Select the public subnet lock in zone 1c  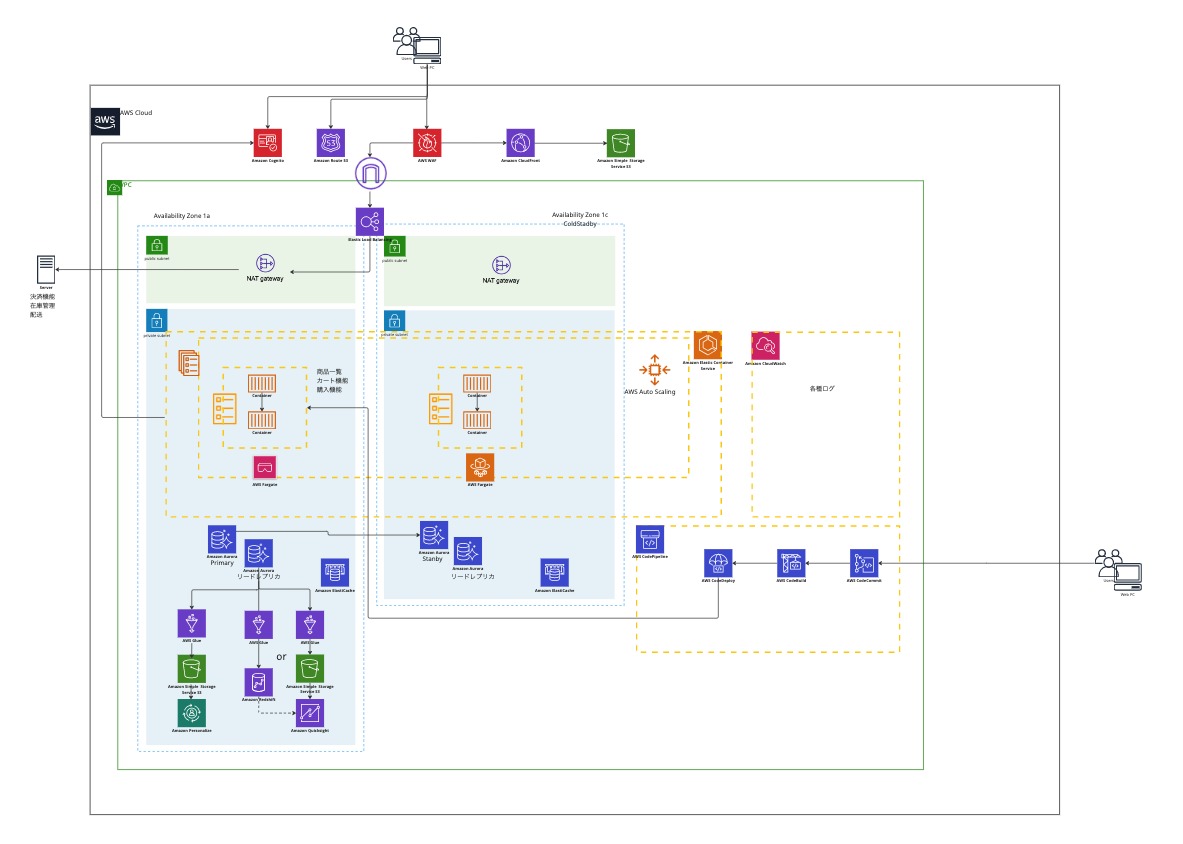(x=394, y=247)
